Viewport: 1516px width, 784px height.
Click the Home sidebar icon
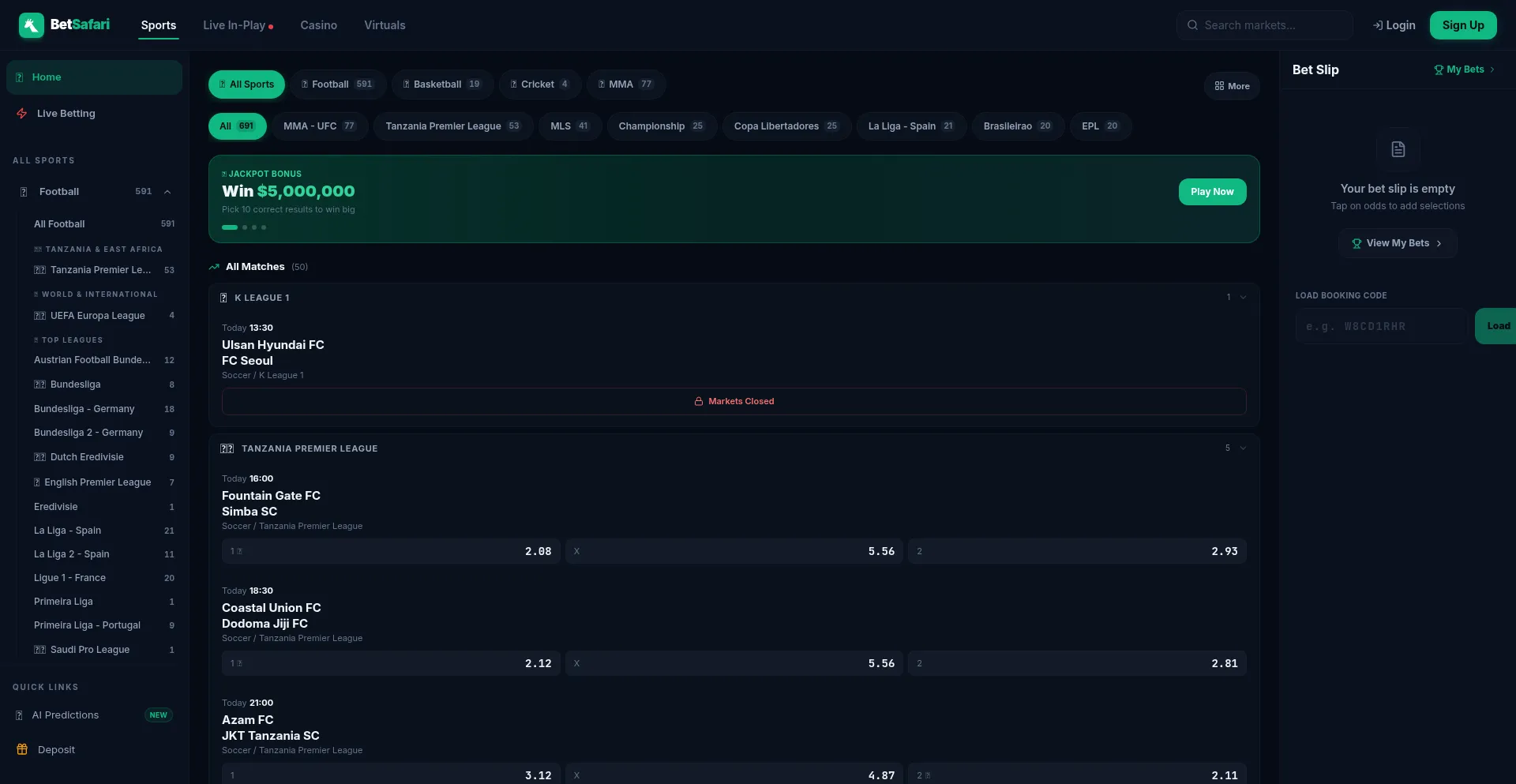click(x=19, y=77)
